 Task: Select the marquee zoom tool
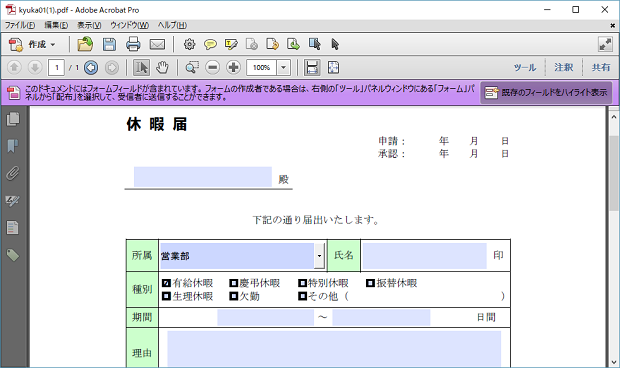point(192,68)
